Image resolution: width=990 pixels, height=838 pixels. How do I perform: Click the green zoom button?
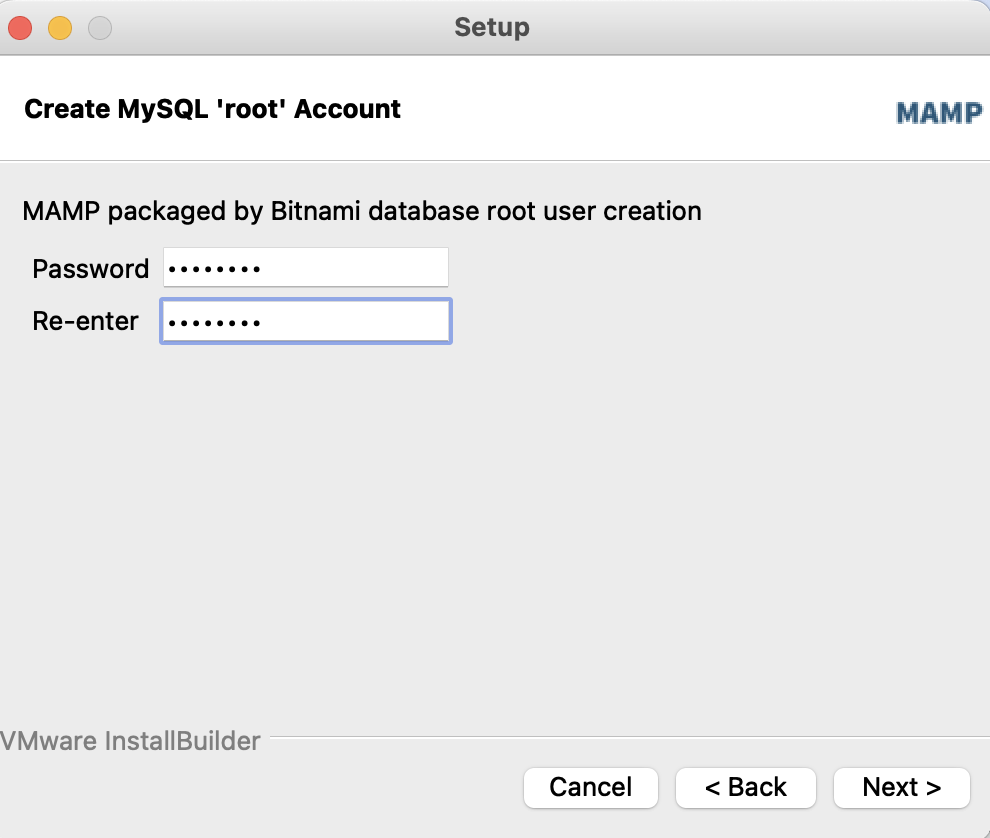tap(98, 28)
